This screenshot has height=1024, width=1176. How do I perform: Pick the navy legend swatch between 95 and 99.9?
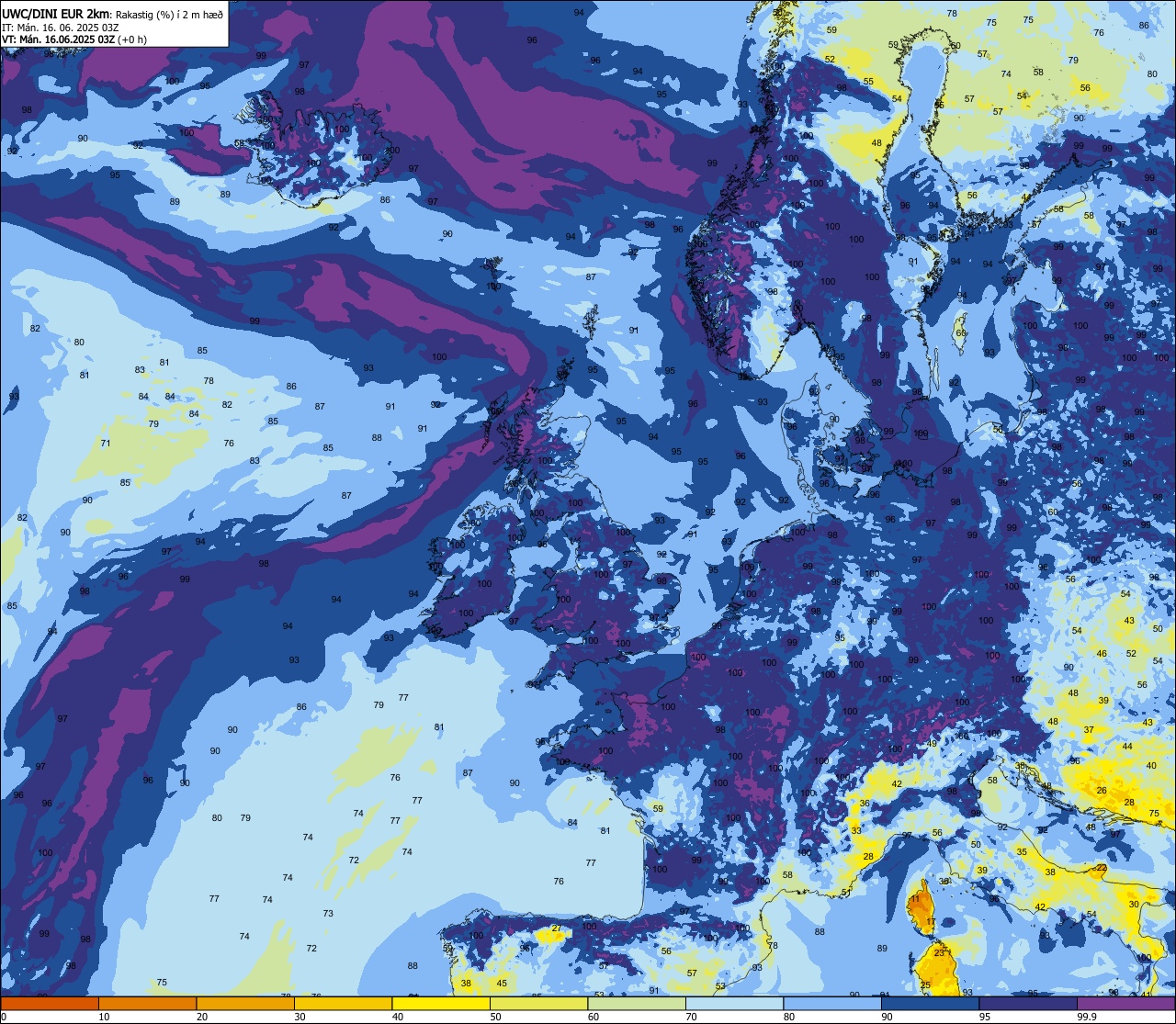click(1028, 1003)
